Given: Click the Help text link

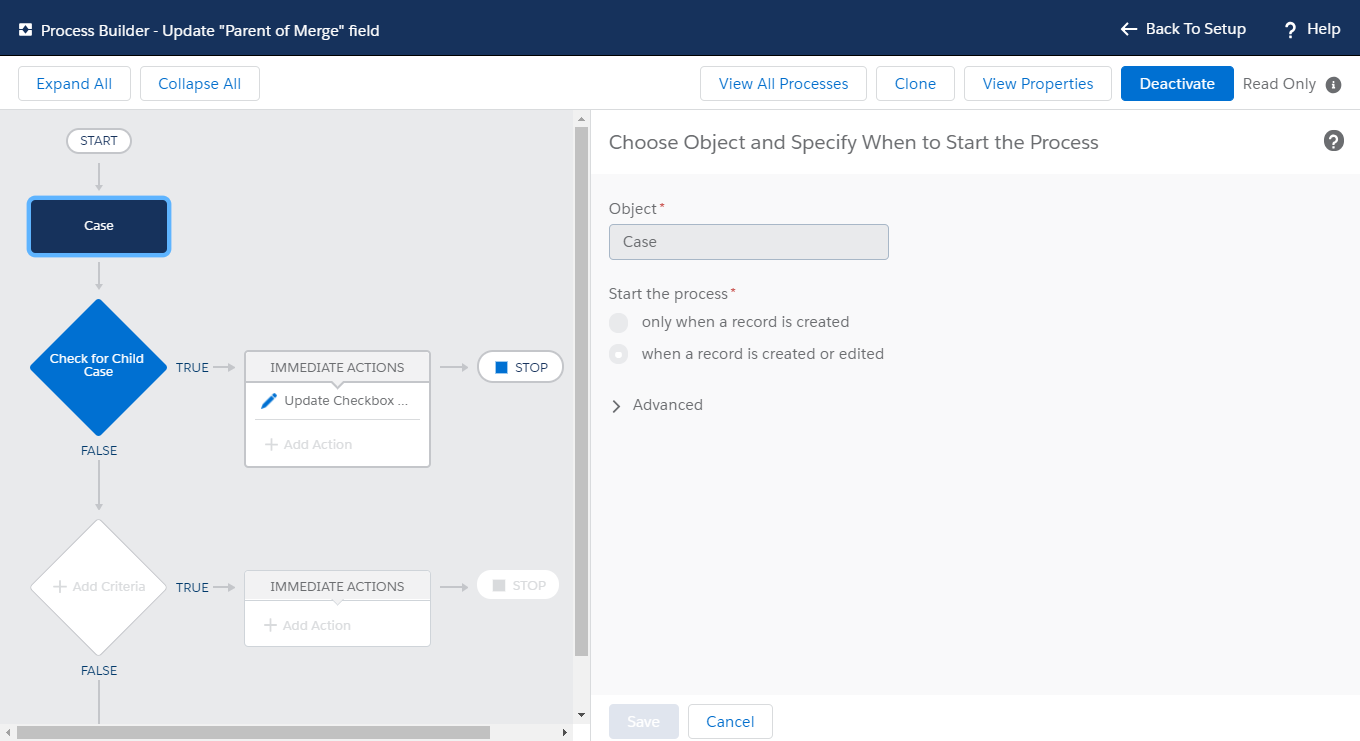Looking at the screenshot, I should click(x=1324, y=29).
